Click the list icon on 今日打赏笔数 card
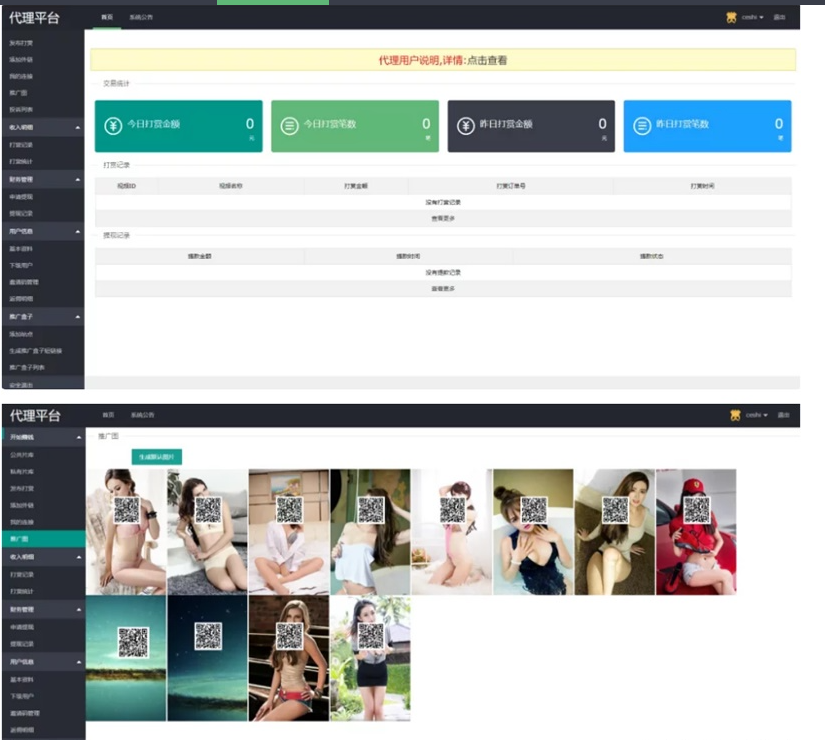The image size is (825, 740). point(289,125)
